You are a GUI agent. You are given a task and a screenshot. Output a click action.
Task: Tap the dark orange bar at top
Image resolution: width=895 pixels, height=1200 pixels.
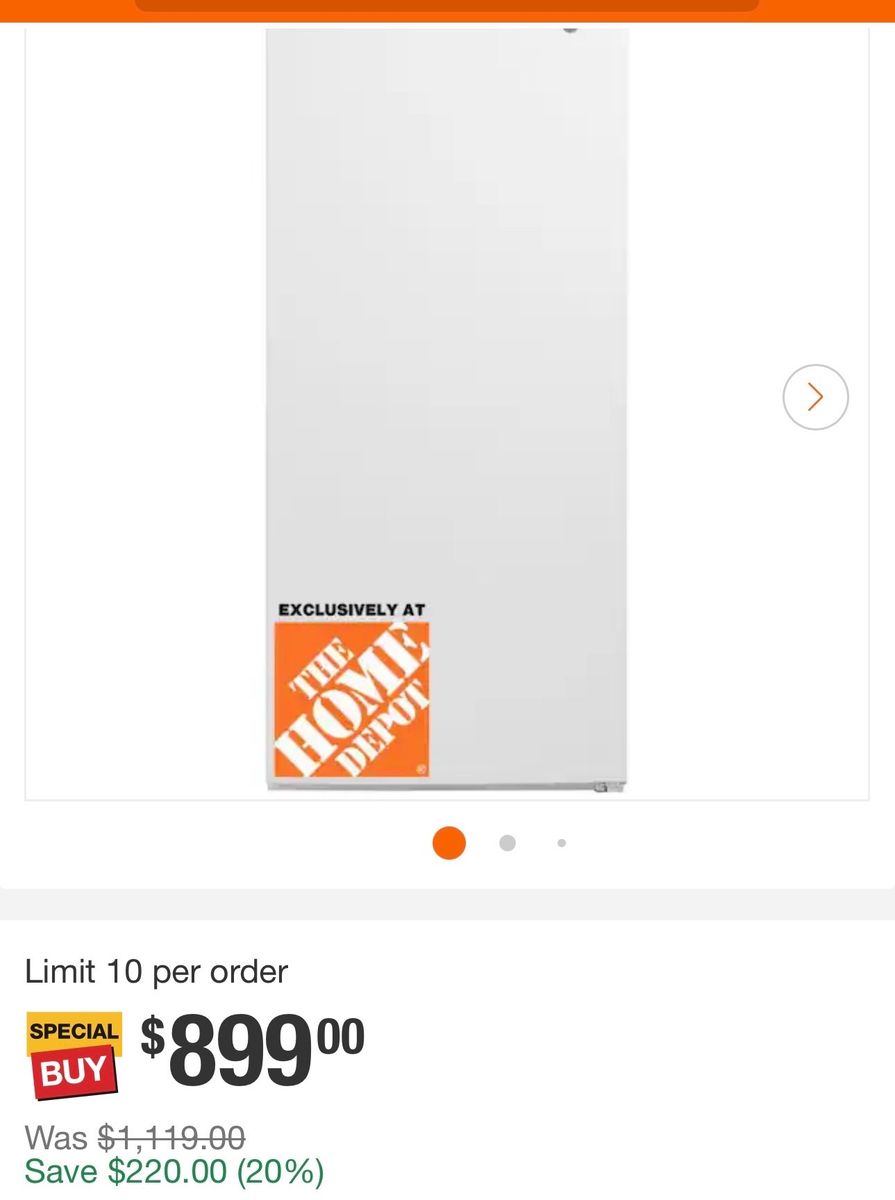point(447,6)
